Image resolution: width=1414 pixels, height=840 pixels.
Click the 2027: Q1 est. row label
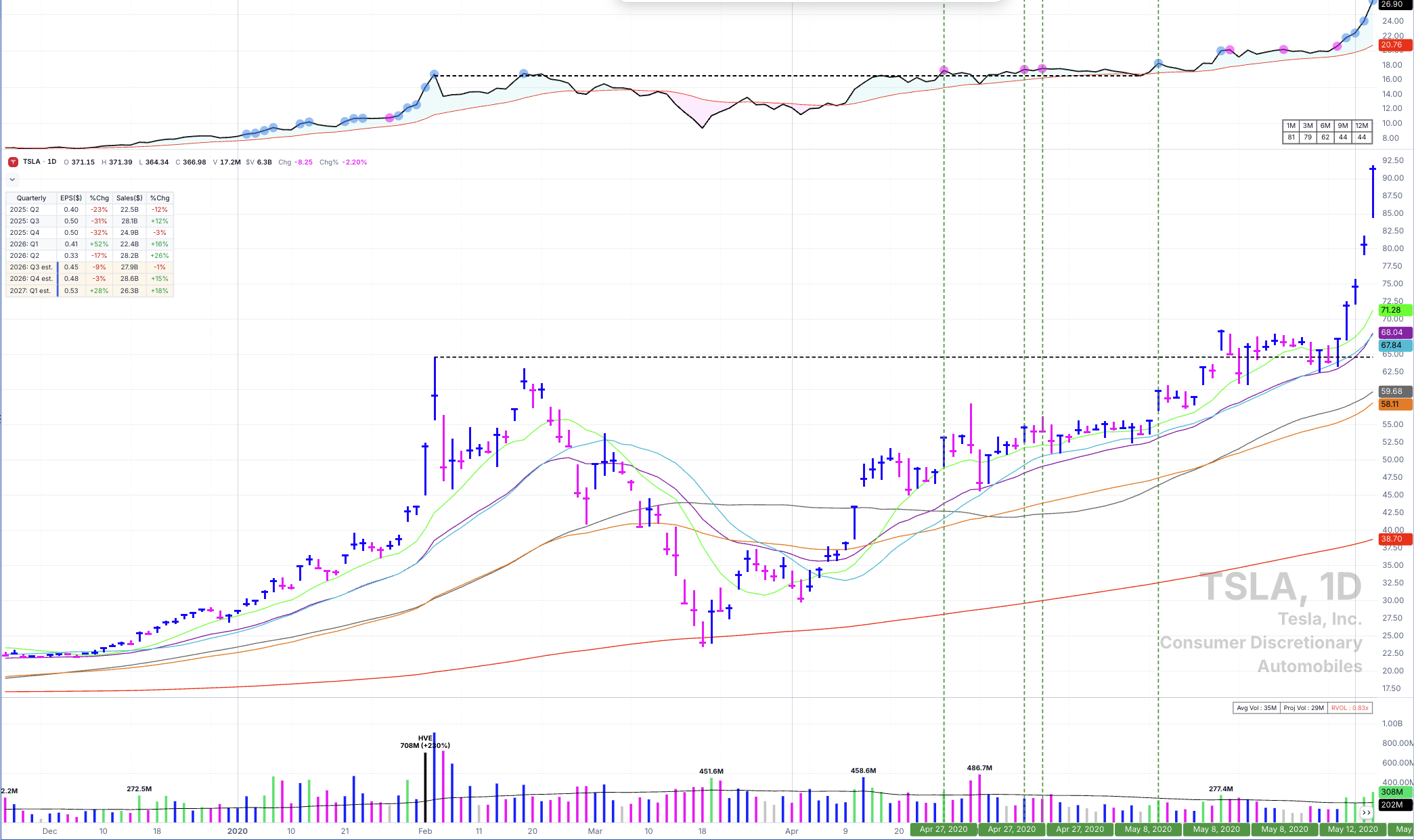click(30, 291)
